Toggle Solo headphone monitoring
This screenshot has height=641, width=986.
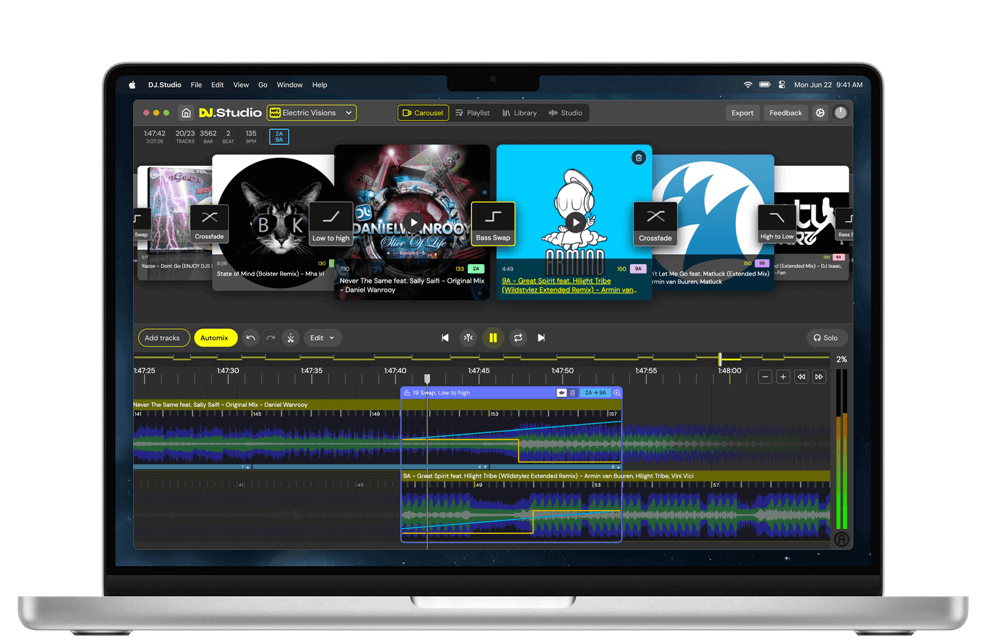pos(825,338)
